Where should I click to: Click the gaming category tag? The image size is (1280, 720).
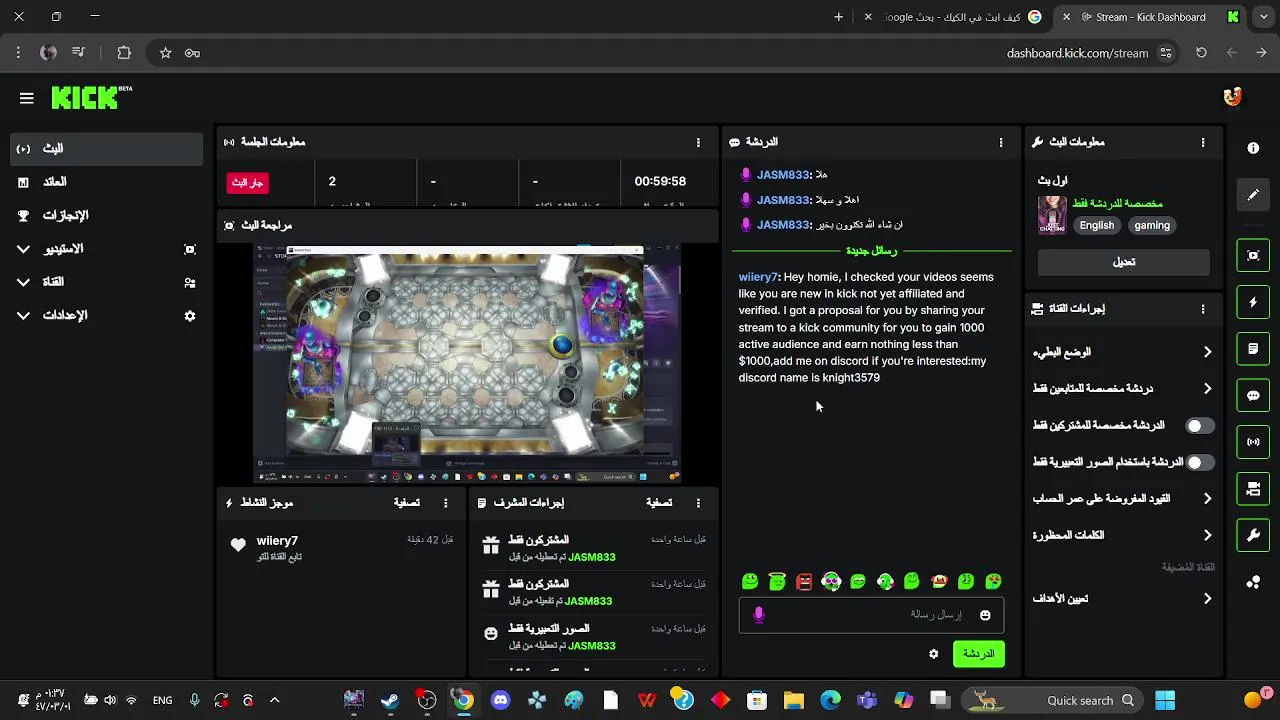coord(1152,226)
